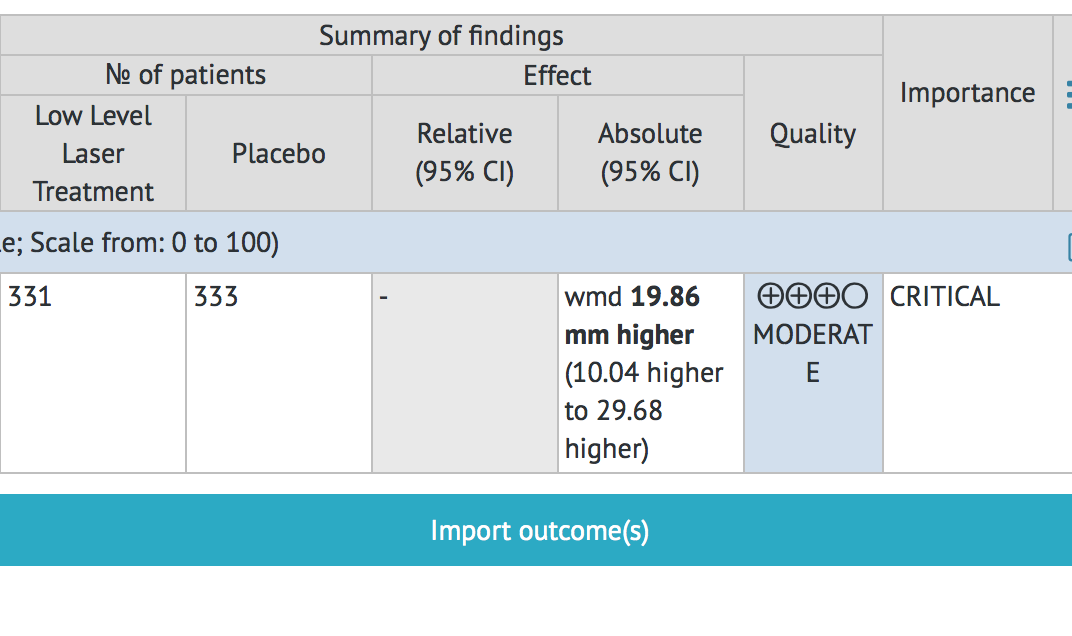The height and width of the screenshot is (636, 1072).
Task: Click the cut-off icon on the scale row
Action: 1068,245
